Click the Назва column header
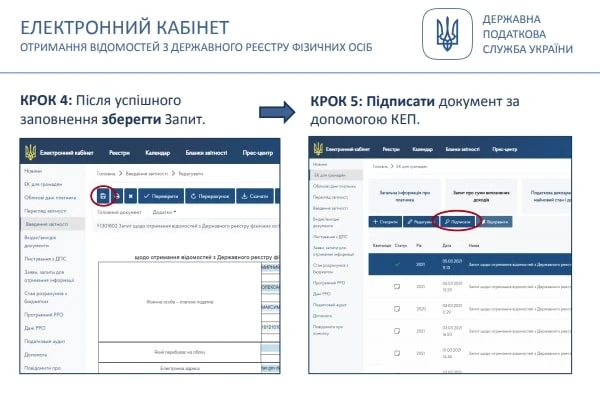The width and height of the screenshot is (600, 400). coord(474,246)
